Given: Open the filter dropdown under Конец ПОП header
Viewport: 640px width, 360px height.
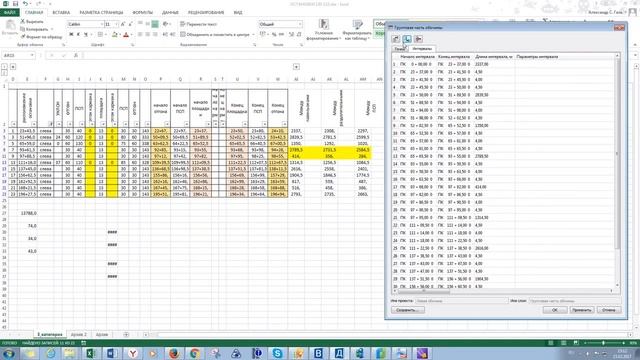Looking at the screenshot, I should coord(264,124).
